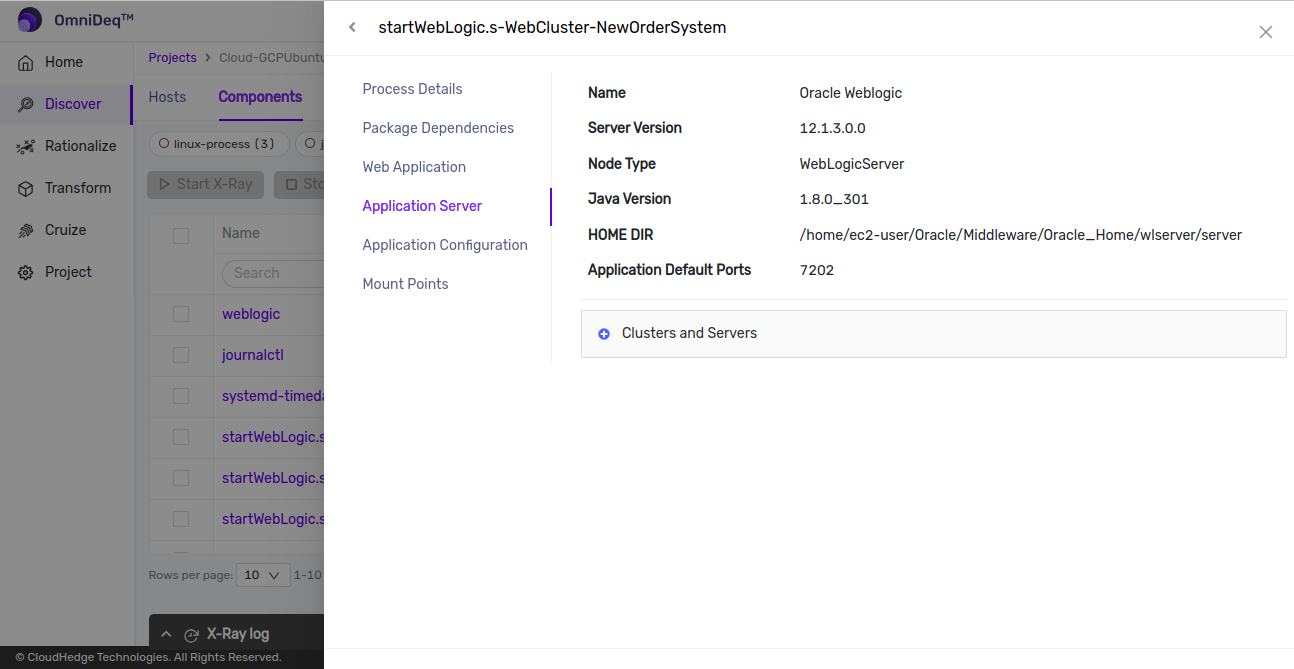Click the plus icon beside Clusters and Servers

604,334
